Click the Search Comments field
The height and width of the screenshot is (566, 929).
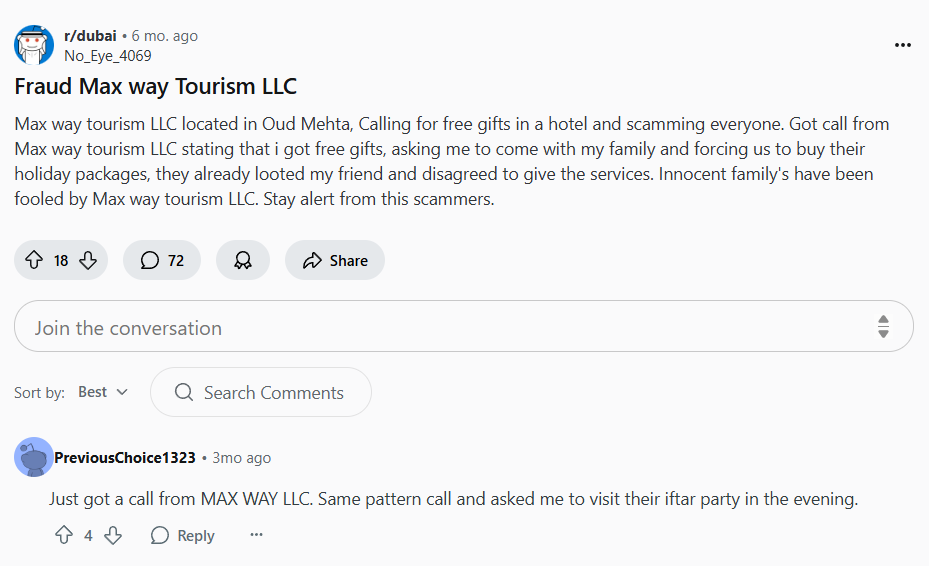(272, 392)
